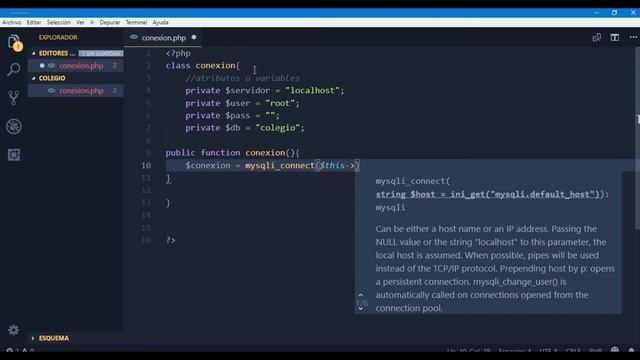640x360 pixels.
Task: Click the public function conexion() declaration
Action: click(232, 153)
